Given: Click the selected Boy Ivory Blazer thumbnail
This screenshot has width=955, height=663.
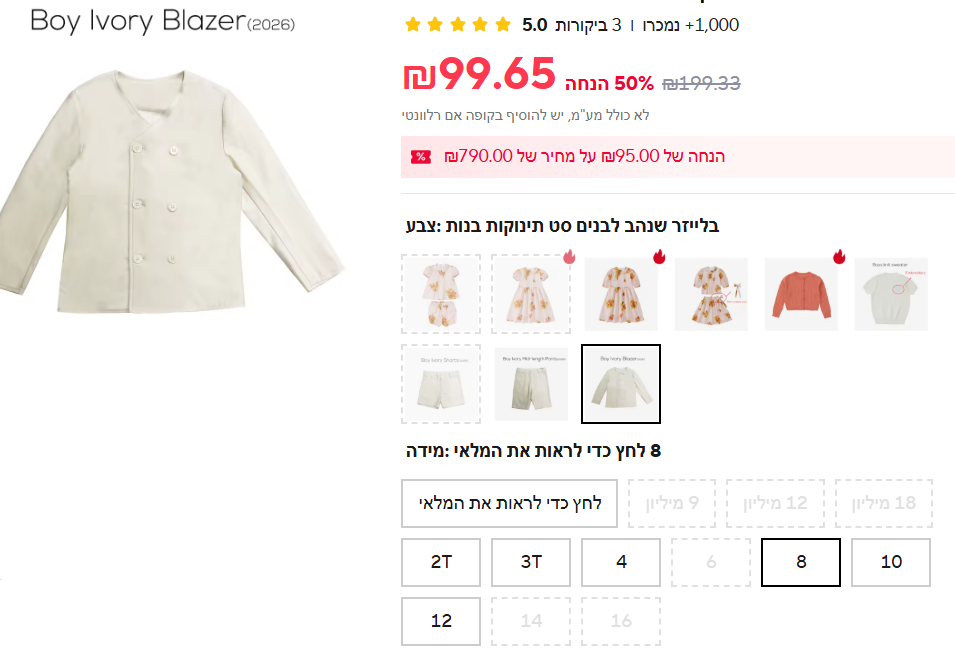Looking at the screenshot, I should [x=621, y=384].
